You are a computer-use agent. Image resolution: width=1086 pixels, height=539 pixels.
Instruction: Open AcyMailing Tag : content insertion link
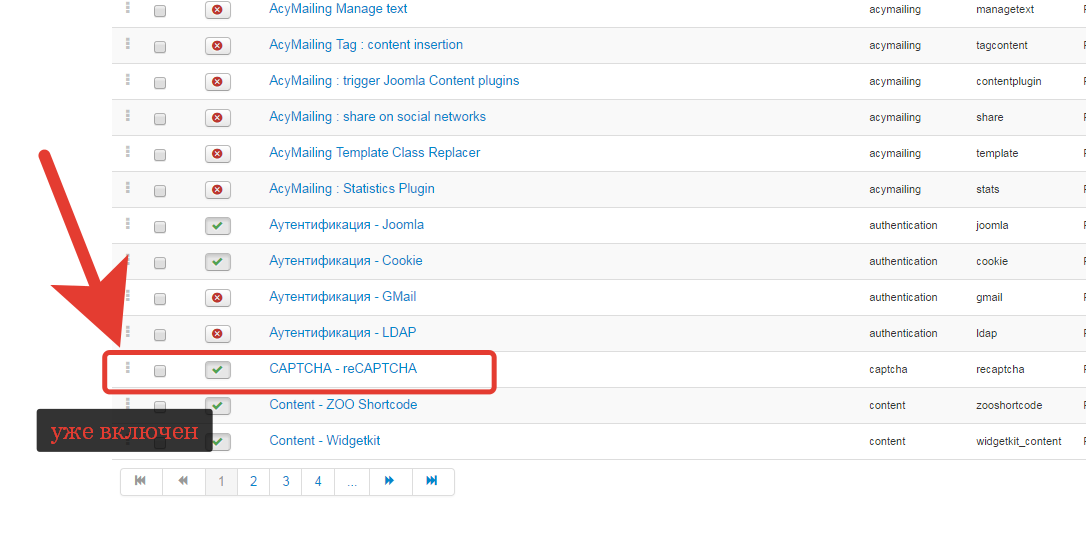366,45
